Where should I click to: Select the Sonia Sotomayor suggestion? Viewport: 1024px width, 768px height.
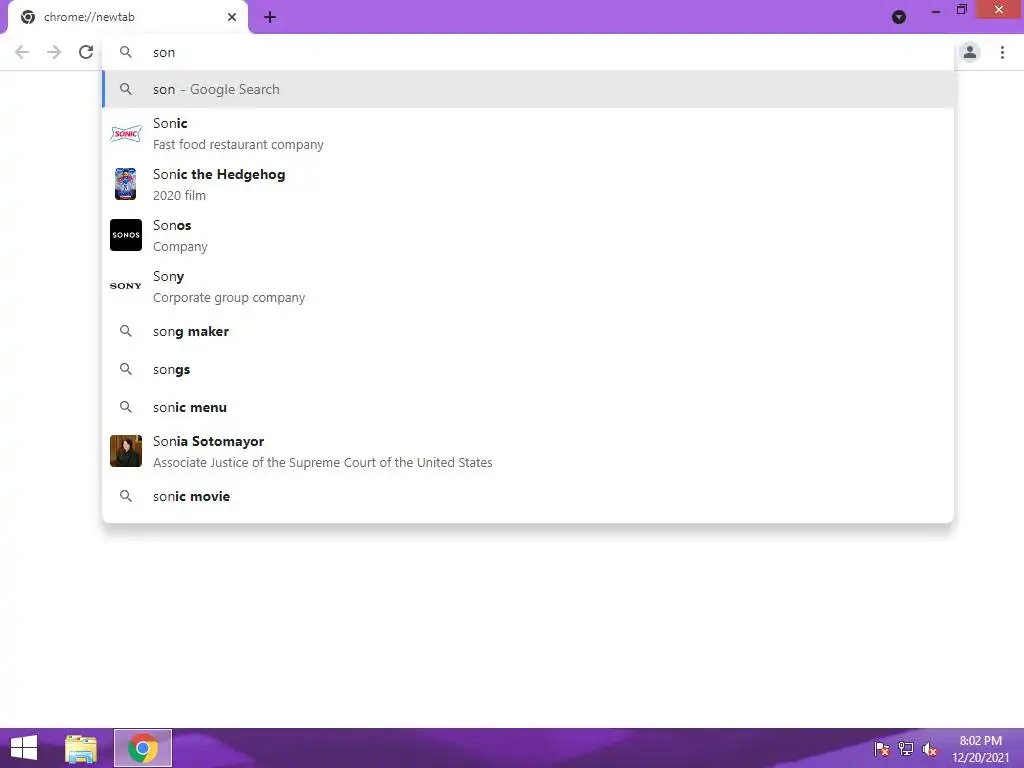coord(528,452)
